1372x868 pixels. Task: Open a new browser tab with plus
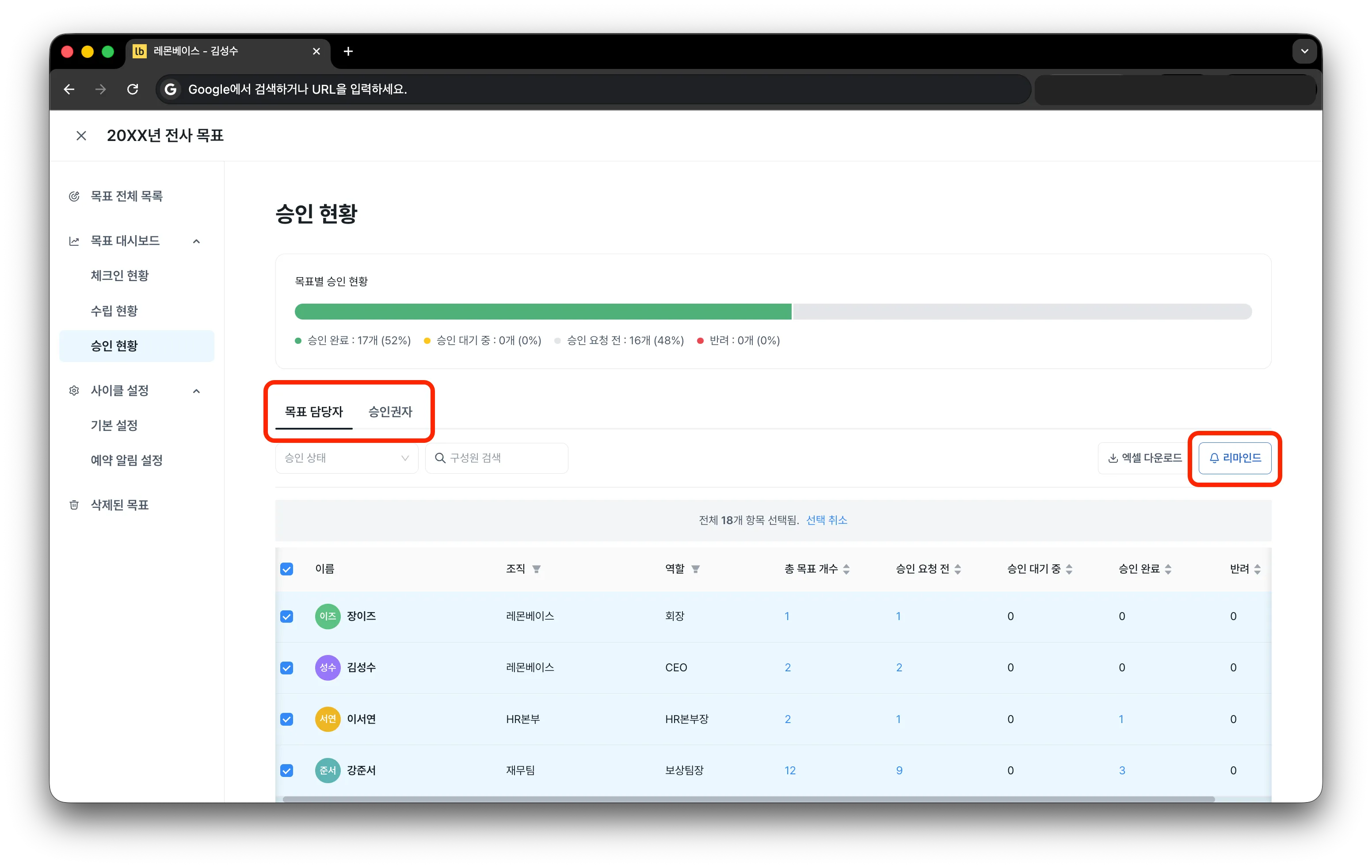click(348, 51)
